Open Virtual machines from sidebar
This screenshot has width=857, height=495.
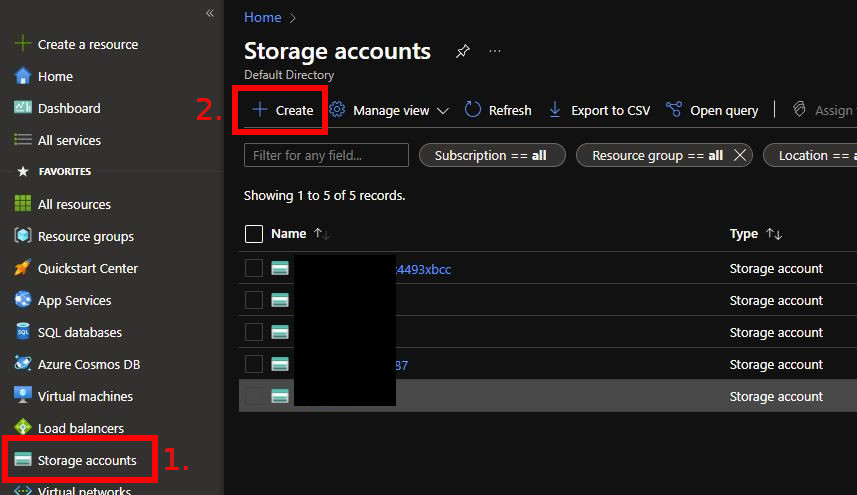(x=85, y=396)
